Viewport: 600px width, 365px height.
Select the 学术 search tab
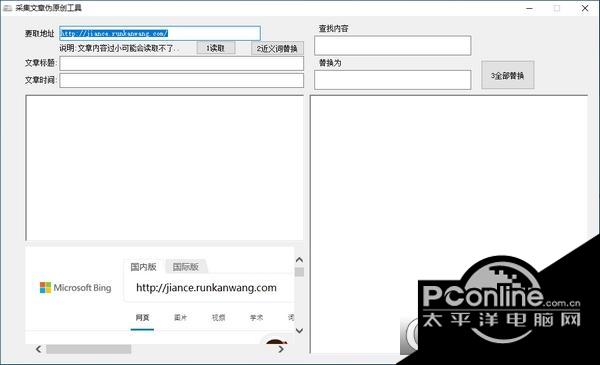(256, 318)
